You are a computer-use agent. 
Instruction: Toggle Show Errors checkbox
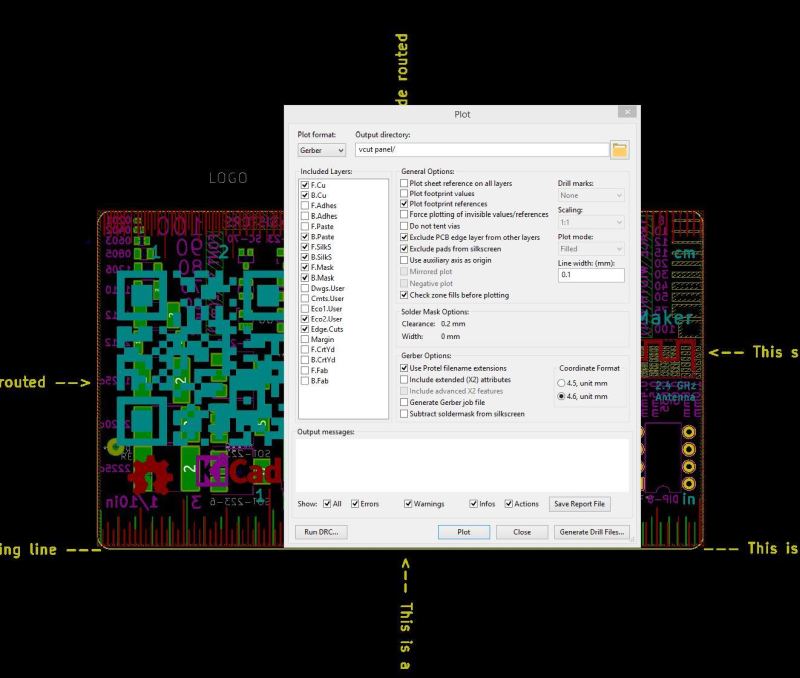(355, 504)
